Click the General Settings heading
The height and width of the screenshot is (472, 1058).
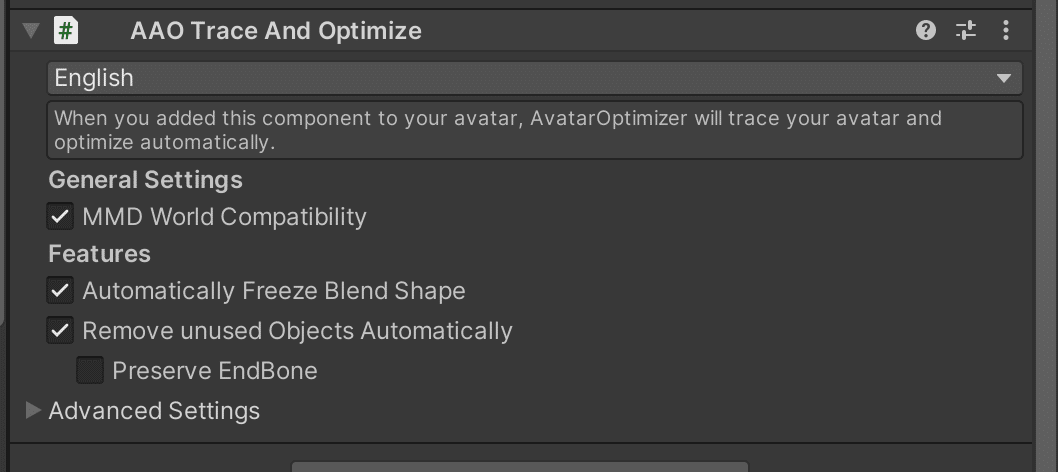(146, 180)
